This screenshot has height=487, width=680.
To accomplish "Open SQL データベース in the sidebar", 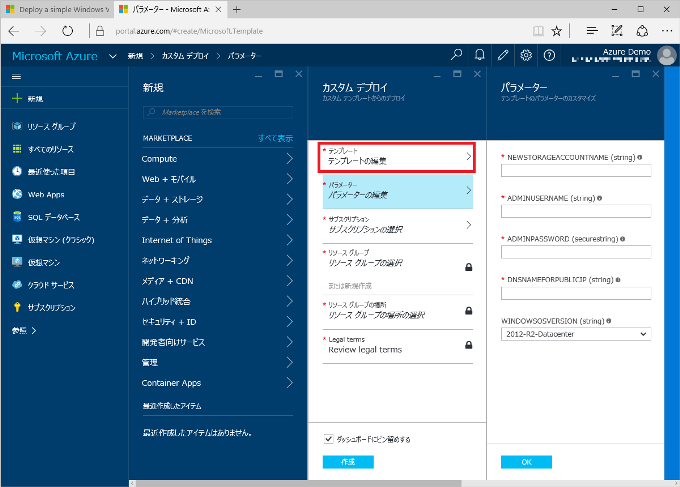I will (x=46, y=217).
